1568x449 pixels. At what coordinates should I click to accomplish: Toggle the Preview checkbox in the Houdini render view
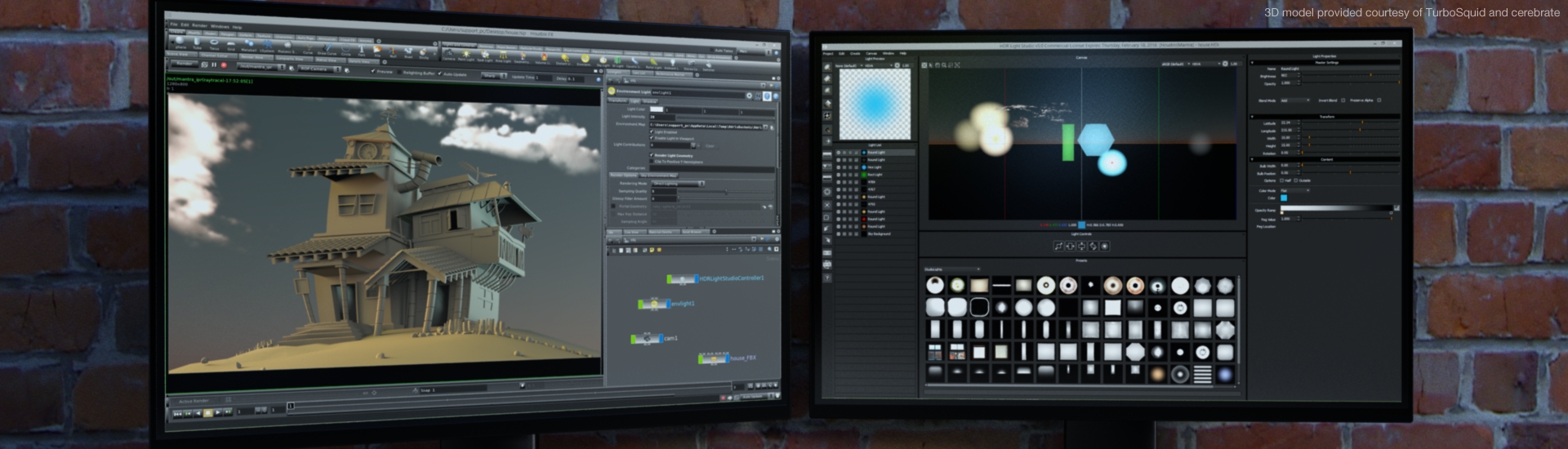pyautogui.click(x=373, y=71)
